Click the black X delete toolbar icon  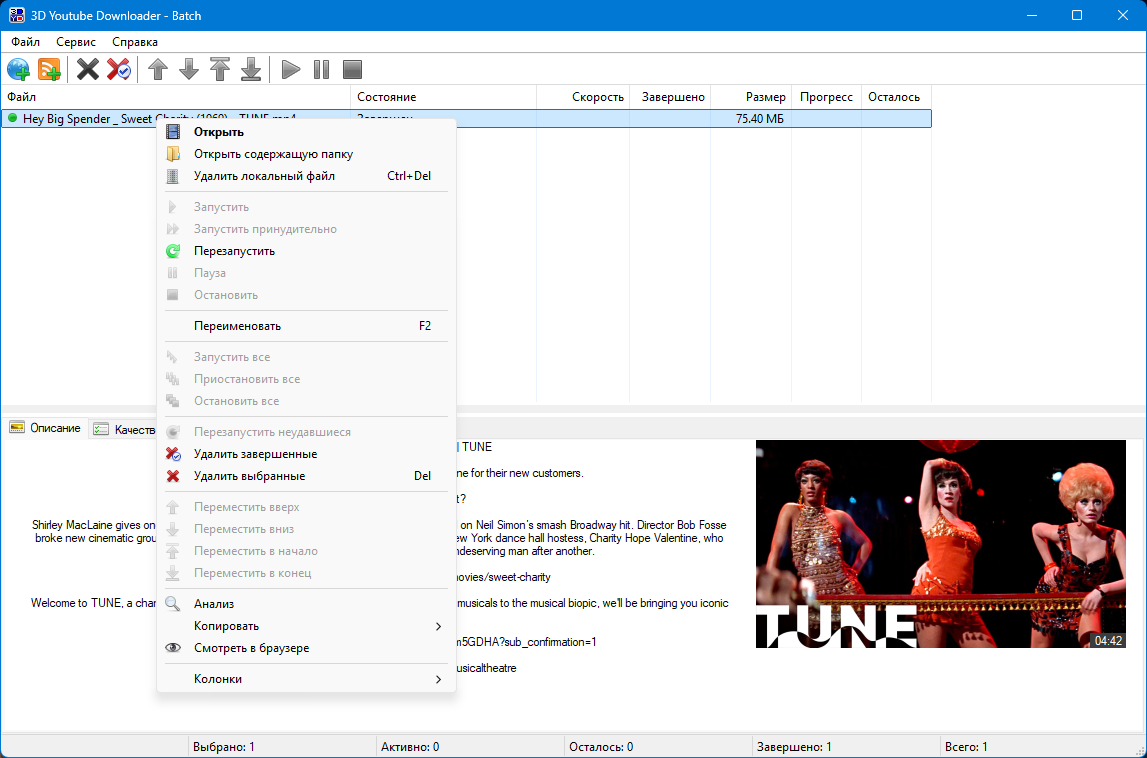coord(88,69)
